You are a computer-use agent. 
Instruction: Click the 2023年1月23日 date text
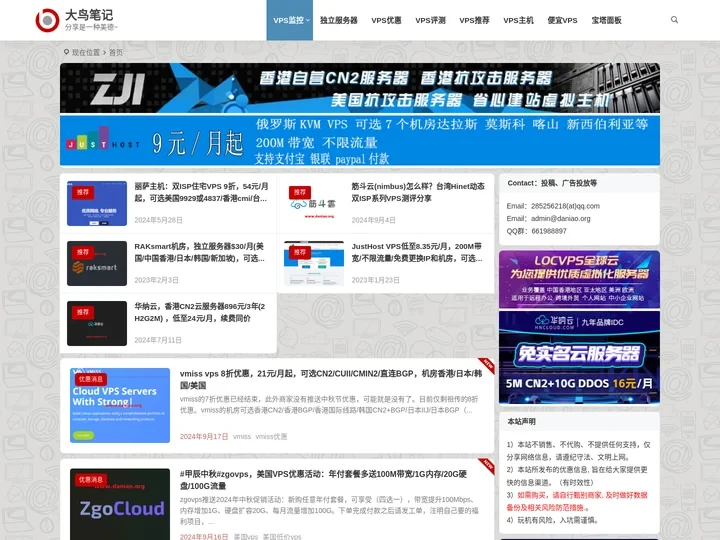[x=375, y=280]
